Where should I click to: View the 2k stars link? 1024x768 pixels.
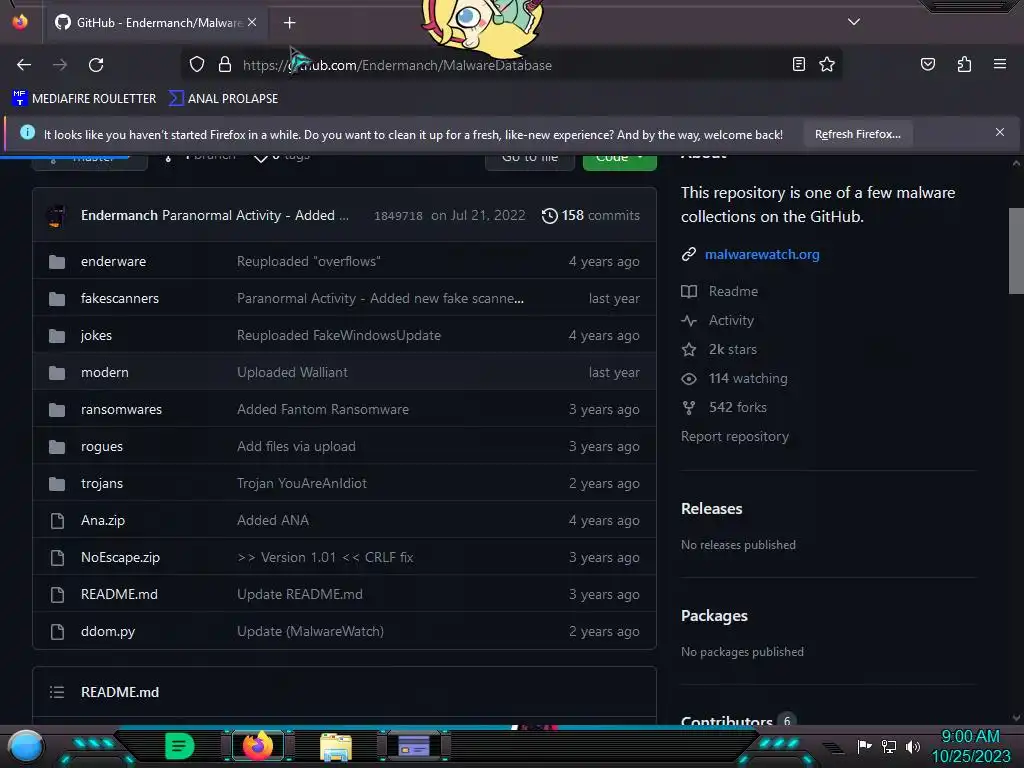[x=733, y=349]
